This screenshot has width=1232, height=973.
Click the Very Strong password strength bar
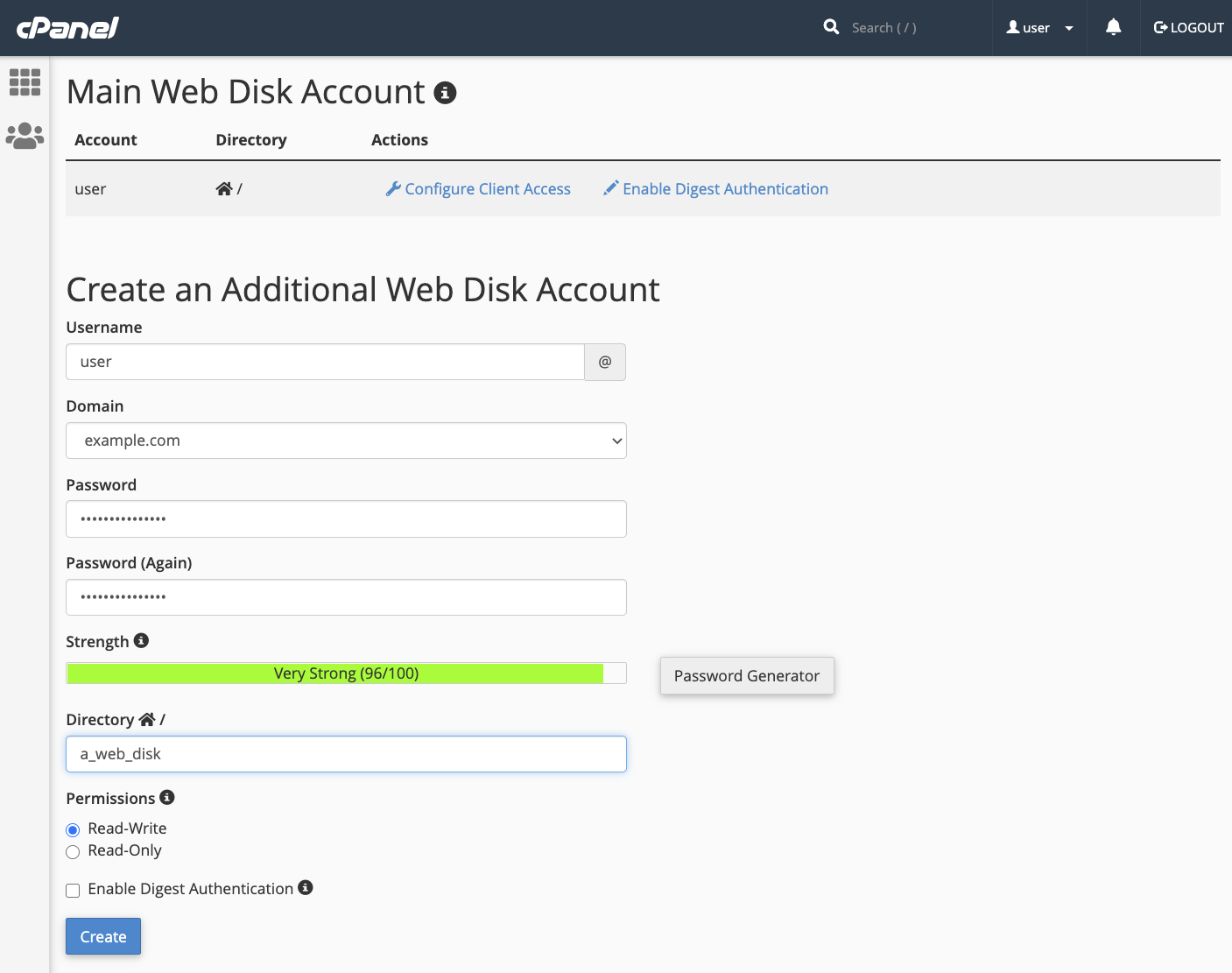point(346,673)
